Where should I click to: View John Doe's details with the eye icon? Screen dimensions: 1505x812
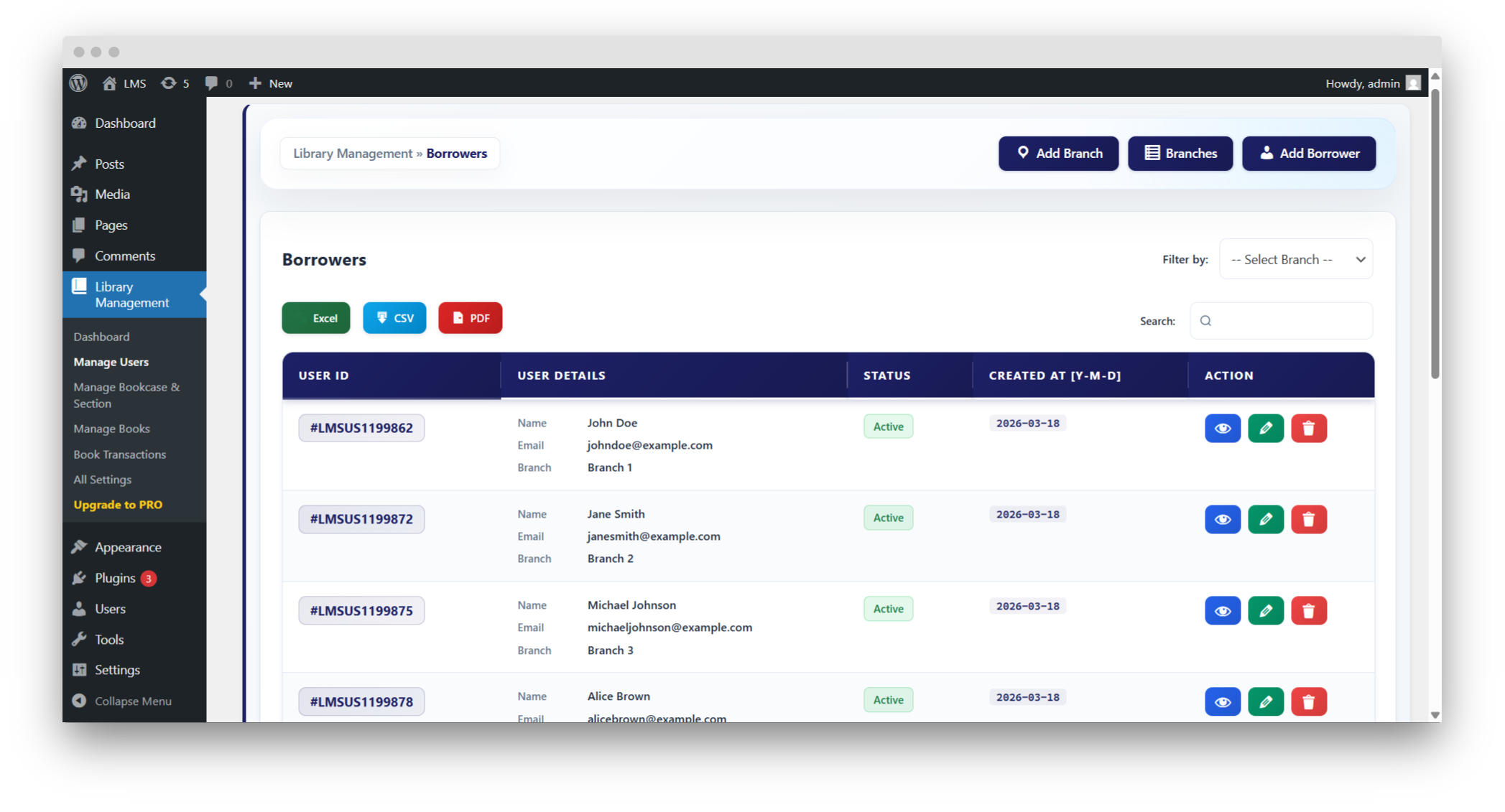[1222, 429]
